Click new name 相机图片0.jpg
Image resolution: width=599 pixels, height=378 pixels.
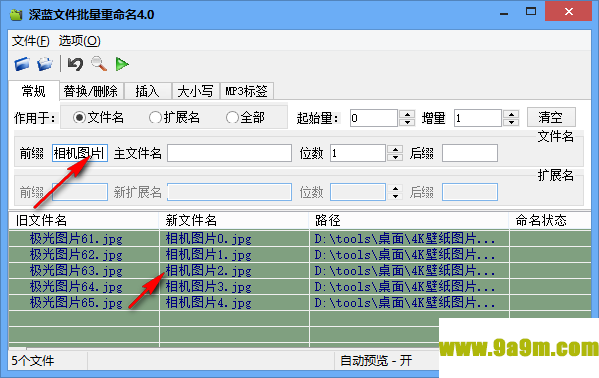[209, 239]
